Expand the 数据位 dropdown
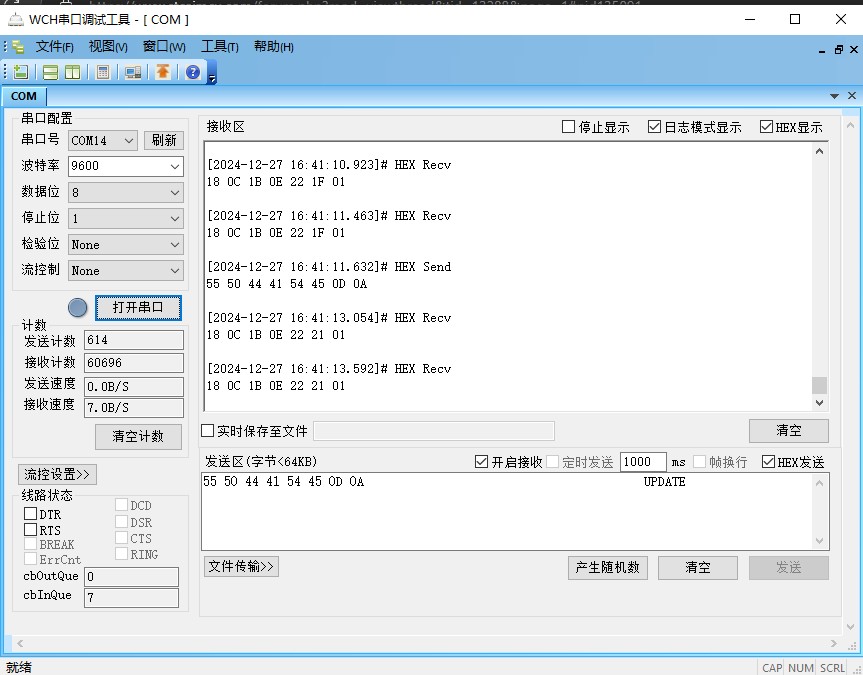This screenshot has width=863, height=675. 175,193
